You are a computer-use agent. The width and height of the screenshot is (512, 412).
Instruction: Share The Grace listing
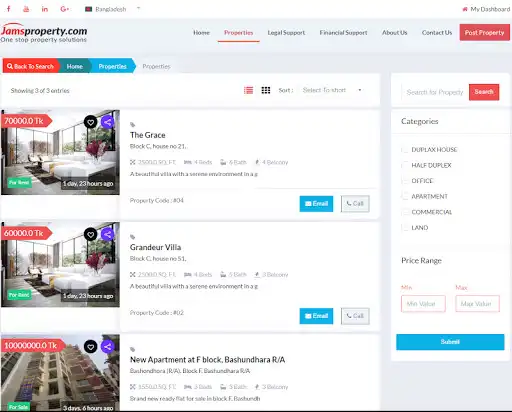coord(107,122)
